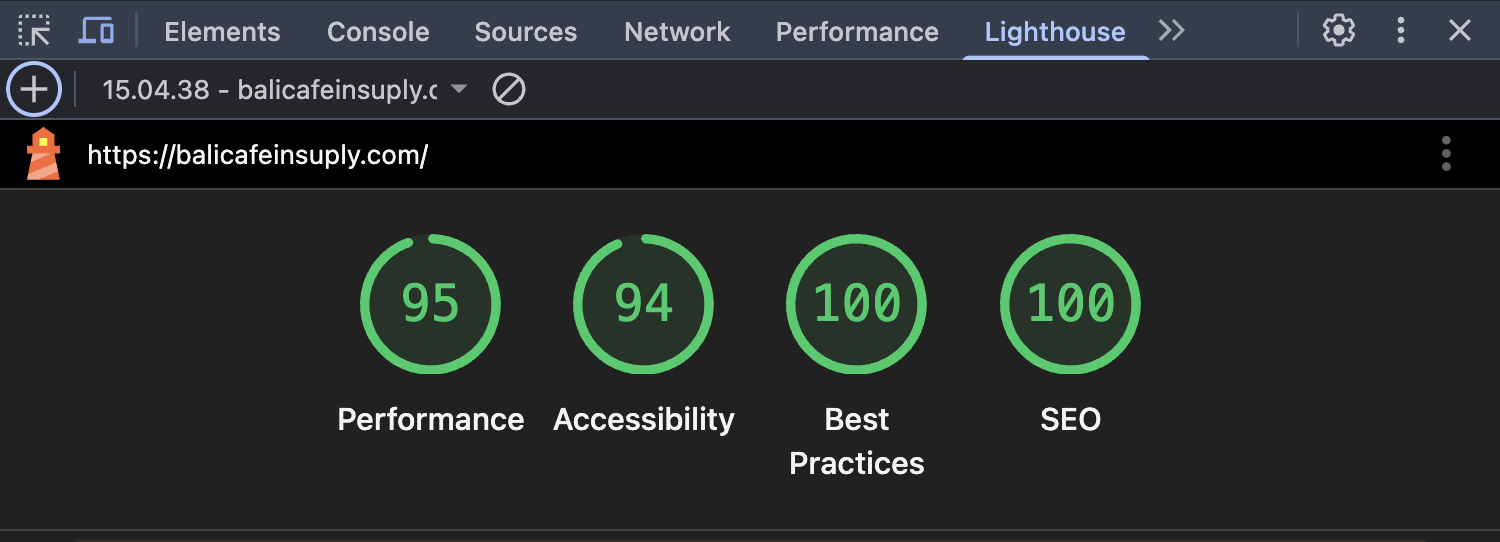Start a new Lighthouse report with plus icon
This screenshot has height=542, width=1500.
pyautogui.click(x=34, y=90)
